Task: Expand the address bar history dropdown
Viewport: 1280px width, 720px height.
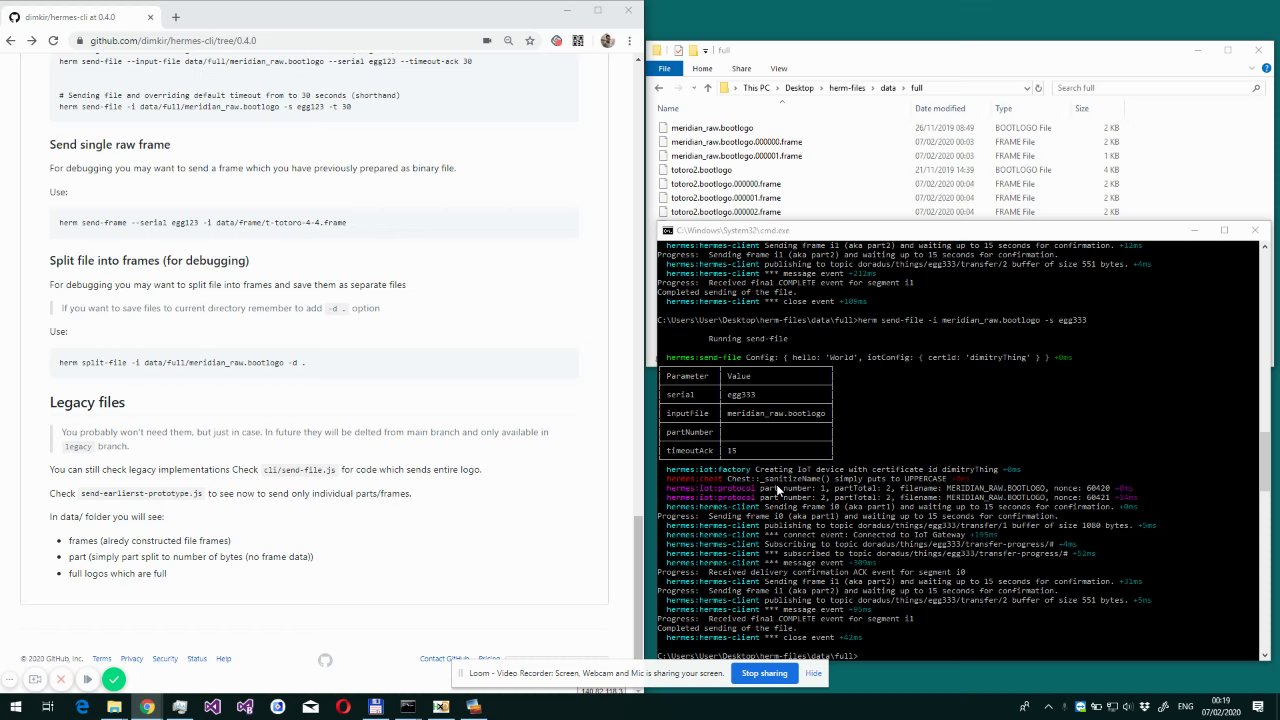Action: point(1027,88)
